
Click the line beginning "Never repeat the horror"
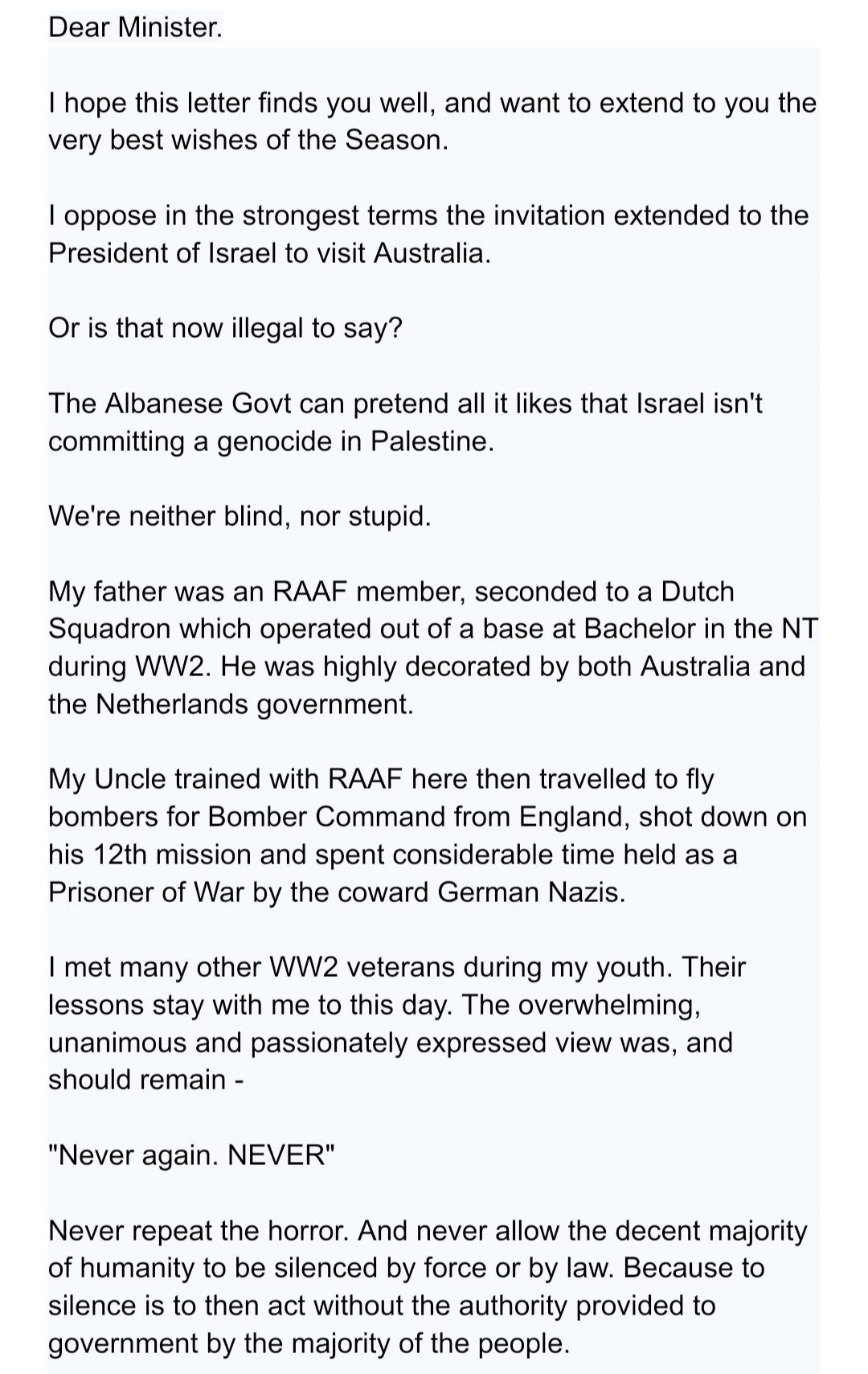[428, 1230]
